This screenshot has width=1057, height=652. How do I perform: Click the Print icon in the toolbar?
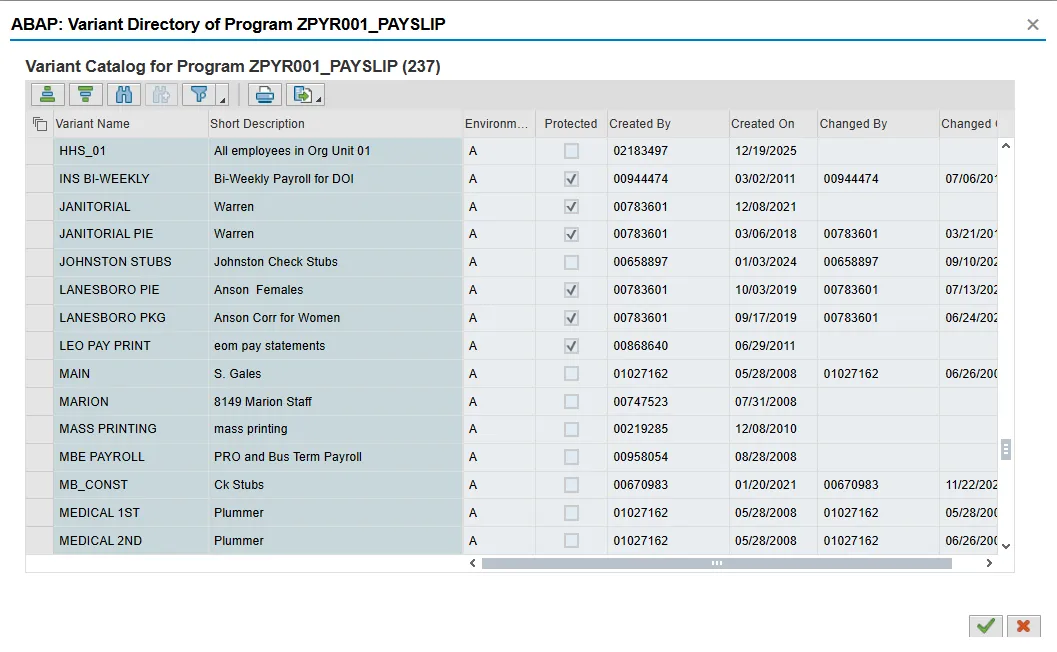point(265,95)
